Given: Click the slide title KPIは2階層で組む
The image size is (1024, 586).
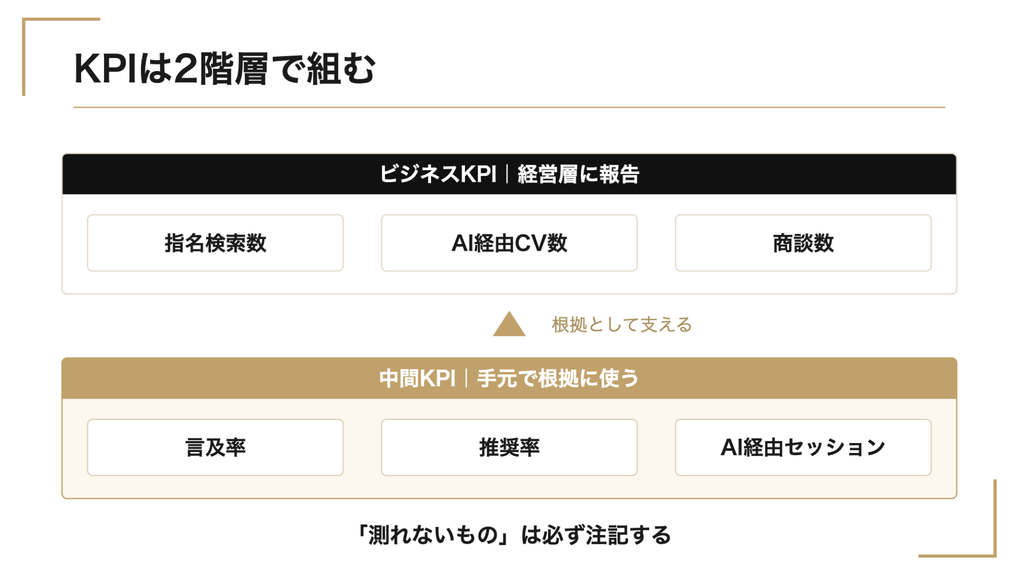Looking at the screenshot, I should point(225,68).
